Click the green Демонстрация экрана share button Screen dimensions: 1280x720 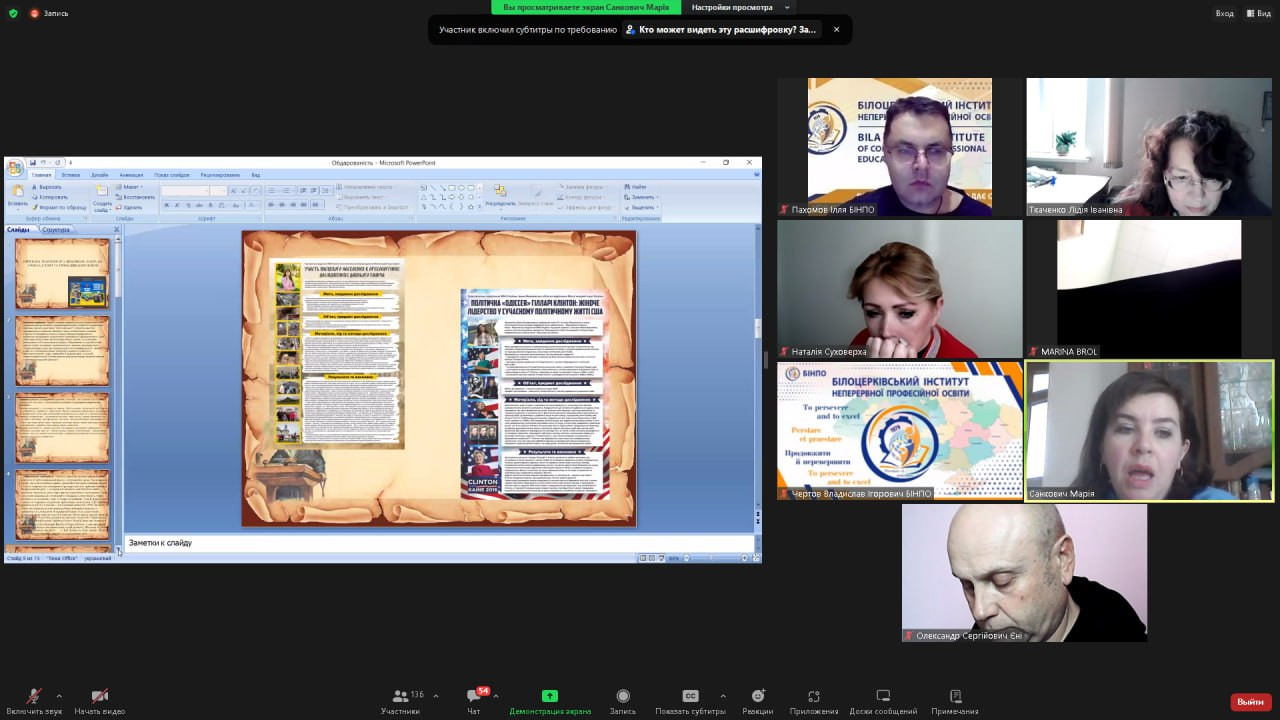pos(550,701)
